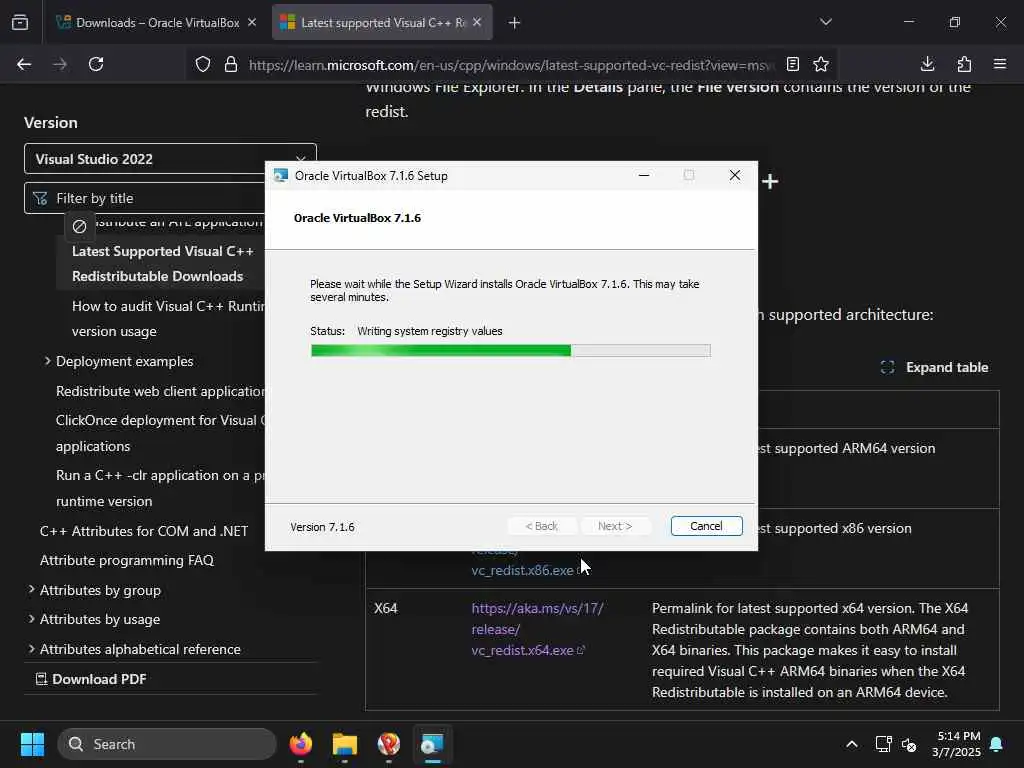Select the Latest supported Visual C++ tab
The width and height of the screenshot is (1024, 768).
(382, 22)
